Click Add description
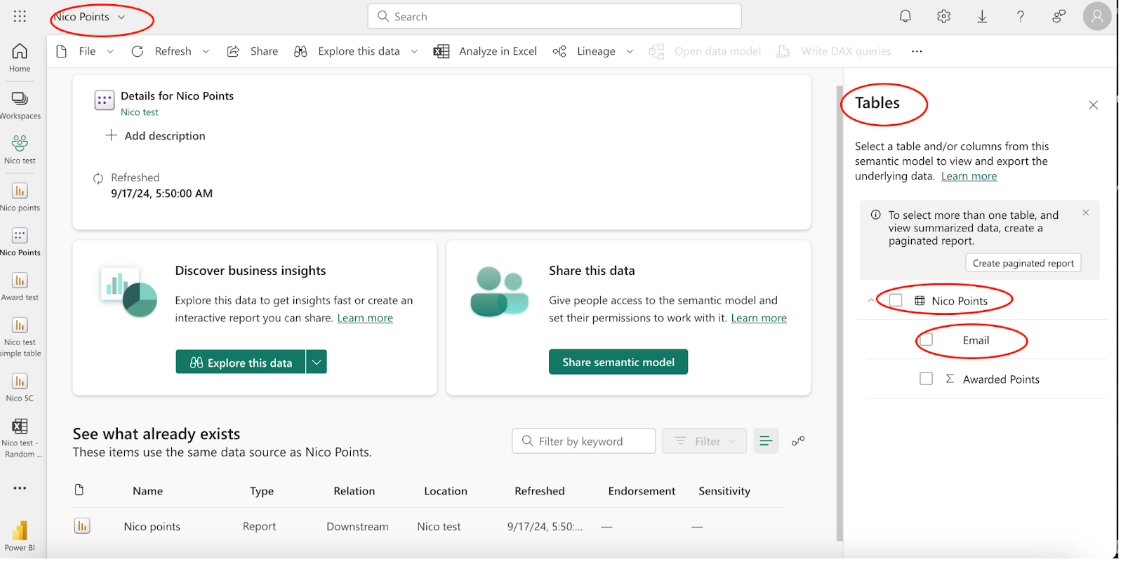Screen dimensions: 1122x563 [x=155, y=136]
